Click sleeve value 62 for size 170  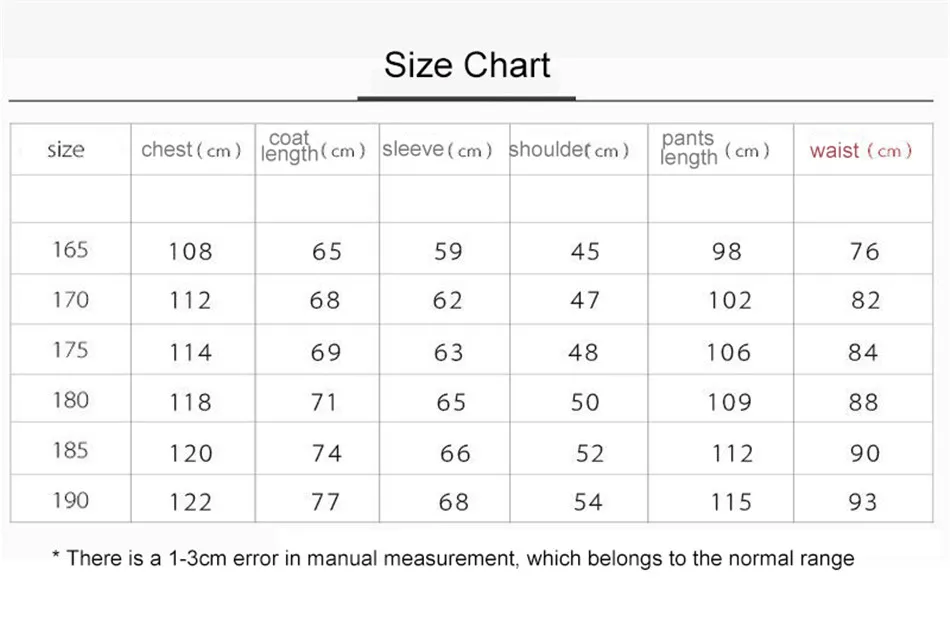pyautogui.click(x=448, y=301)
